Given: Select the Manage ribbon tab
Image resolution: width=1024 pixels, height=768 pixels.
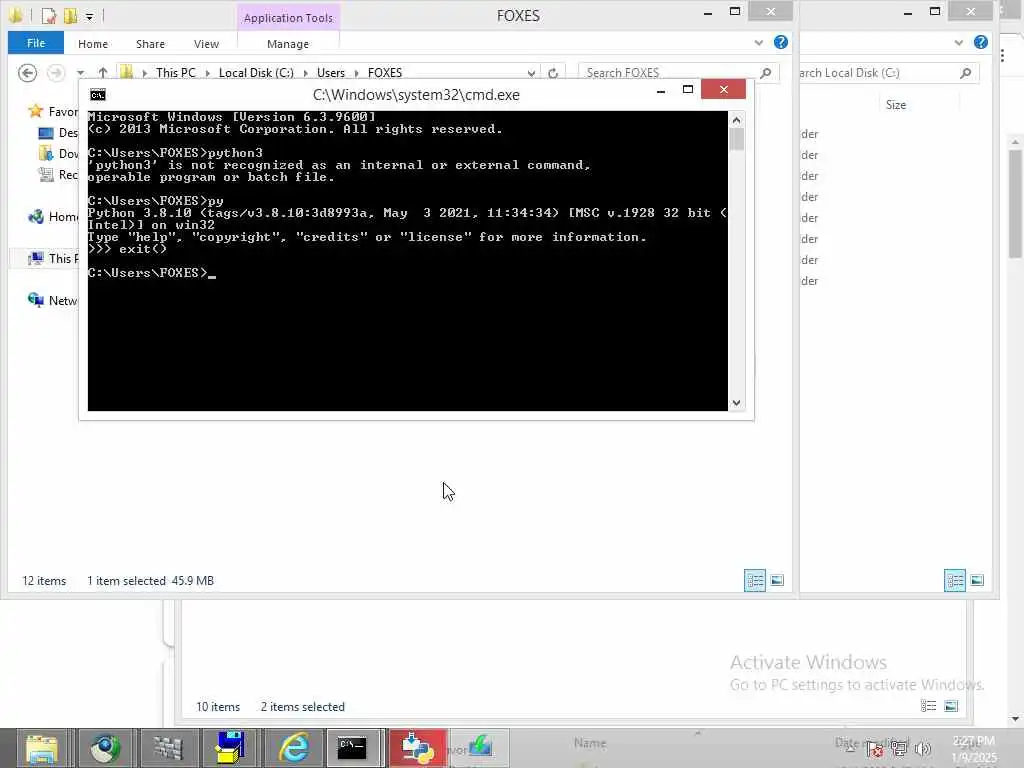Looking at the screenshot, I should point(288,44).
